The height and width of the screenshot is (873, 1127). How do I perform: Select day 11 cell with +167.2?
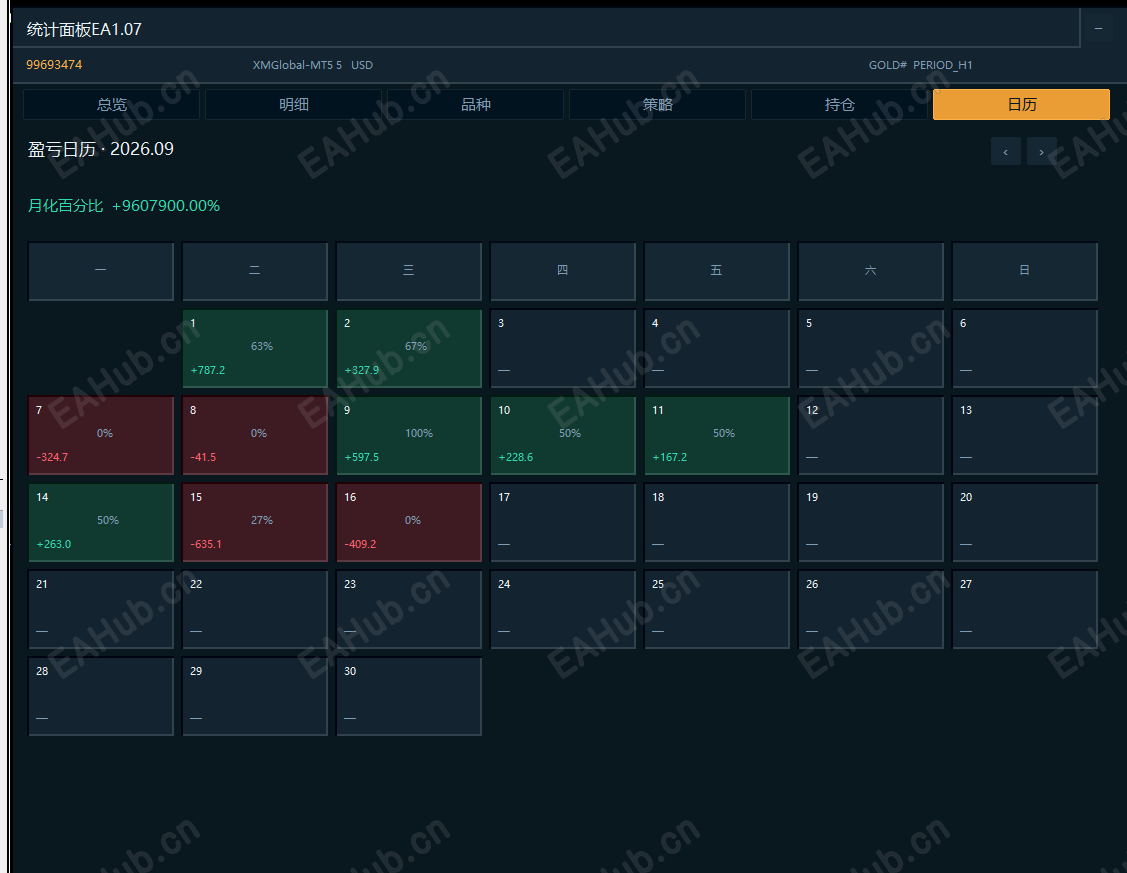[717, 435]
